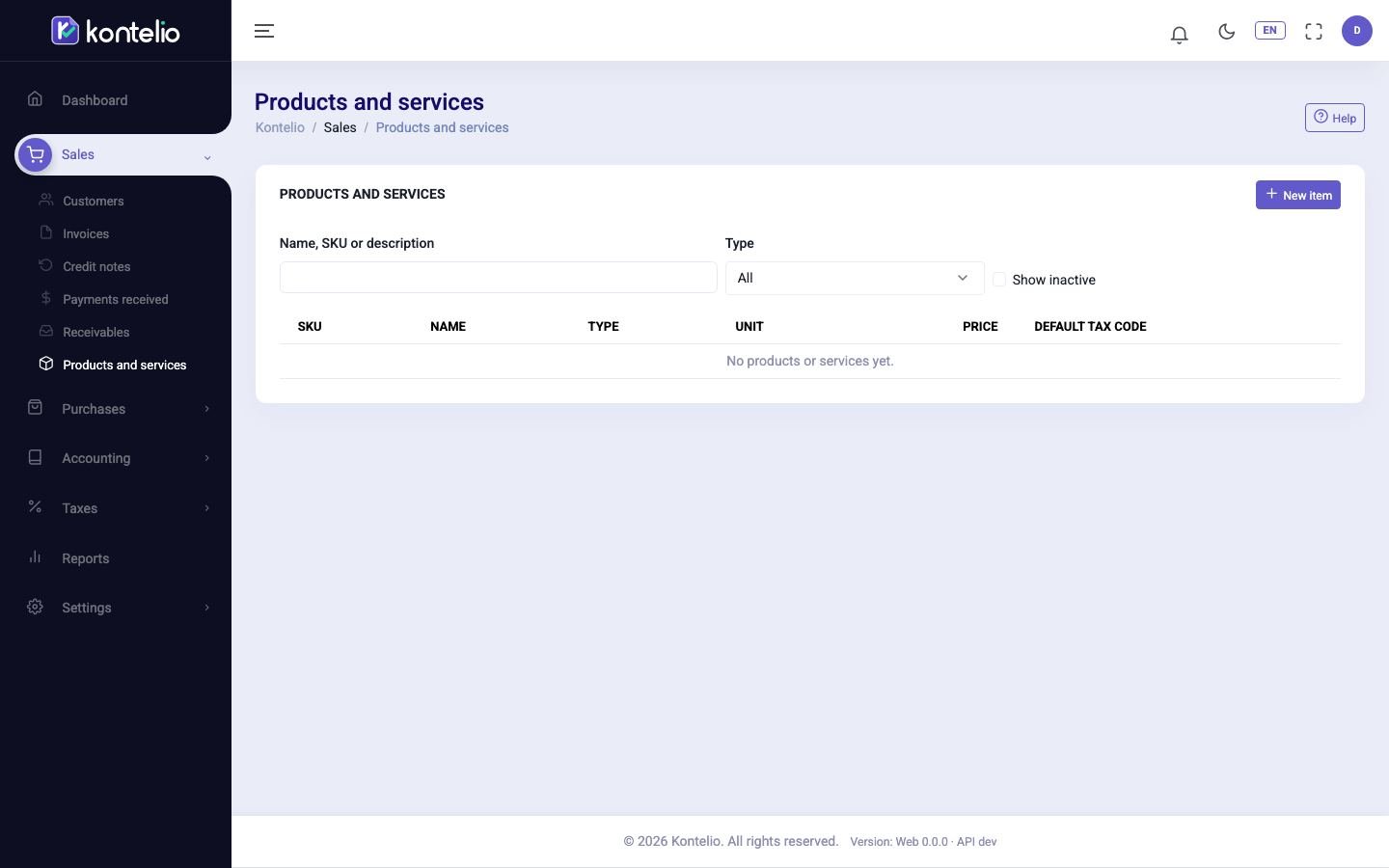Click the Accounting book icon

pyautogui.click(x=36, y=457)
